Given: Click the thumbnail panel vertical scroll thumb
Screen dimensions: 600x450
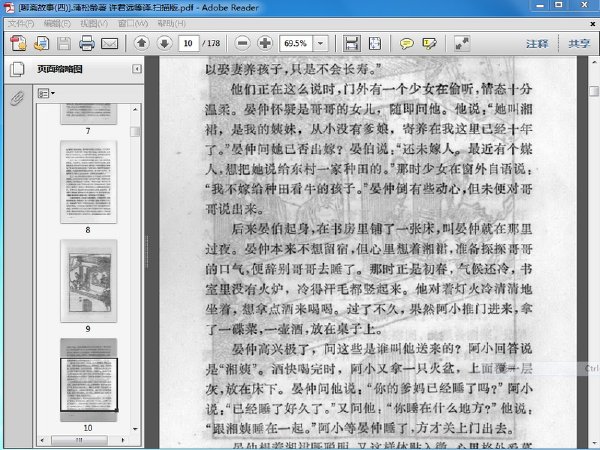Looking at the screenshot, I should coord(135,132).
